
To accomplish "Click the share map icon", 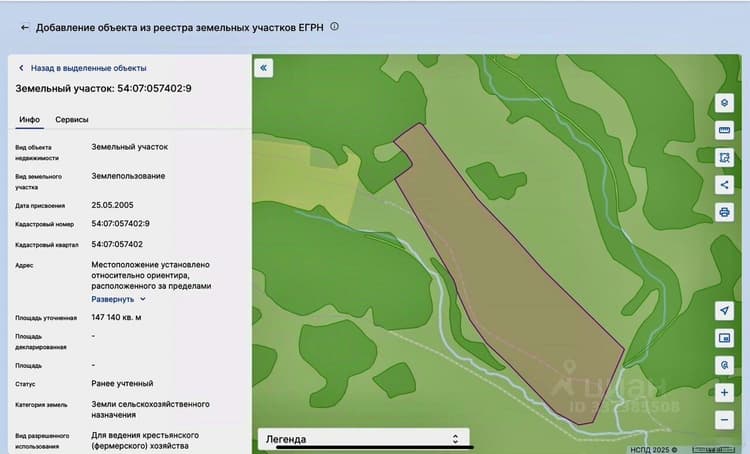I will click(x=724, y=185).
